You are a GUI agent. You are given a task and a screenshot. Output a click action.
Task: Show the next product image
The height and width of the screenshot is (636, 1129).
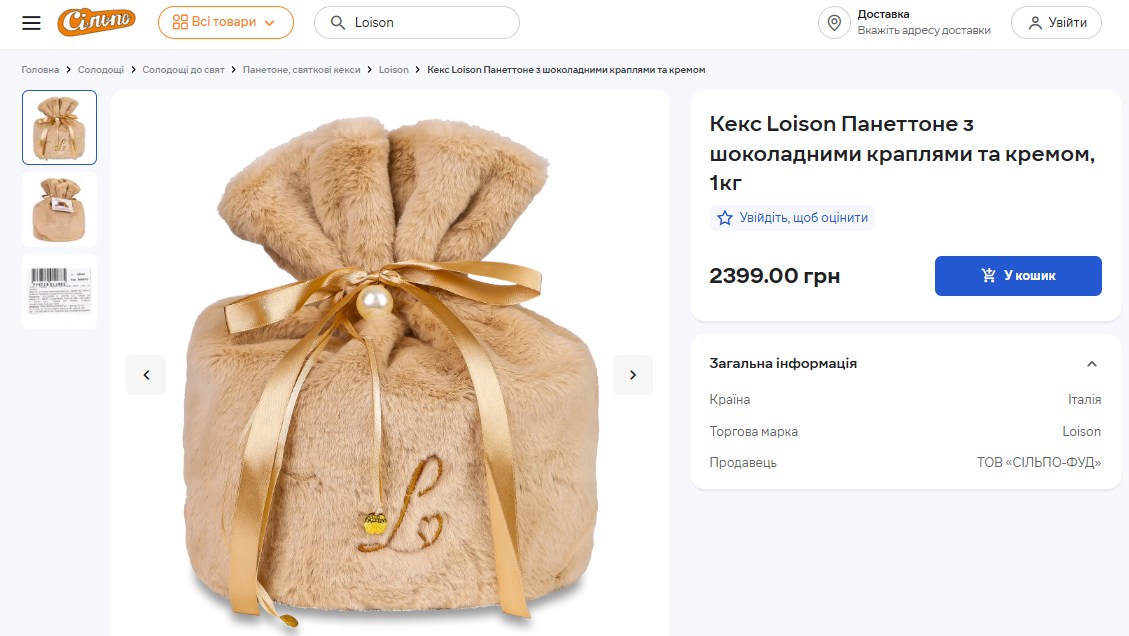632,375
